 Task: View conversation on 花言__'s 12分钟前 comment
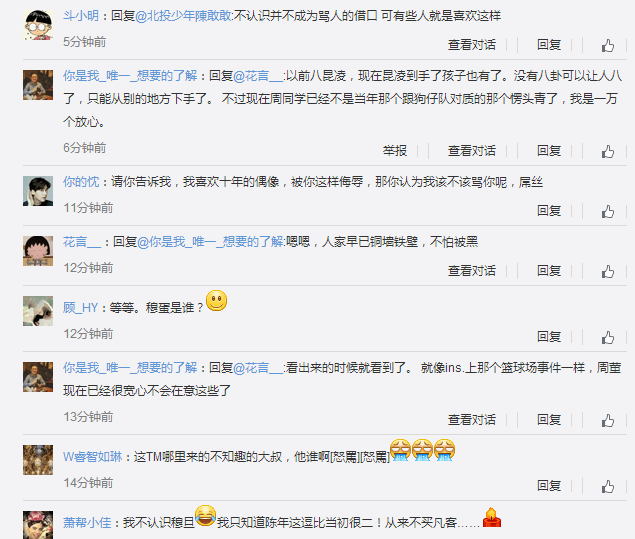(x=472, y=271)
